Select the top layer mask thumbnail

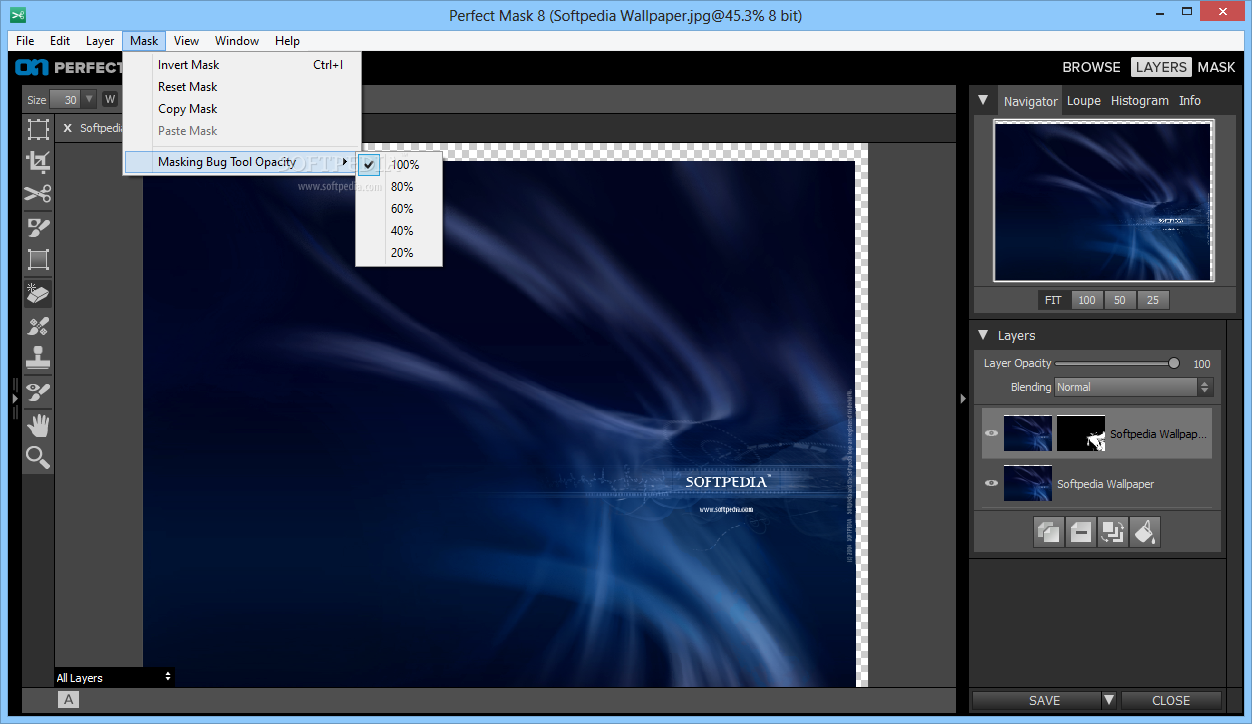click(x=1081, y=433)
